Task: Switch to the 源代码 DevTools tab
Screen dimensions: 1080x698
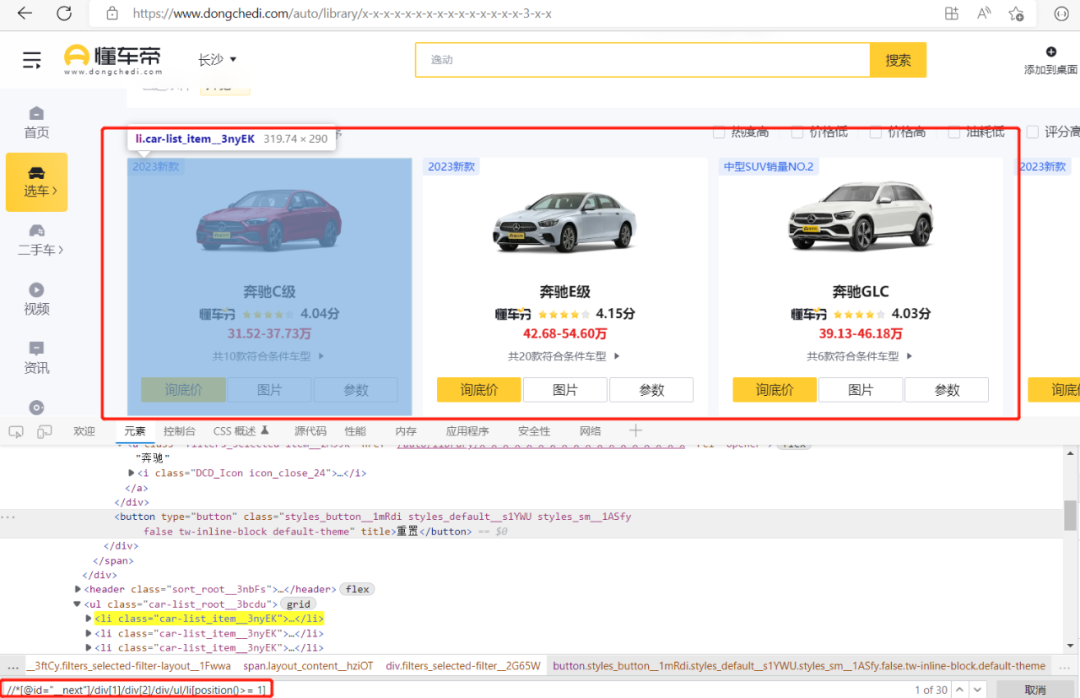Action: tap(310, 431)
